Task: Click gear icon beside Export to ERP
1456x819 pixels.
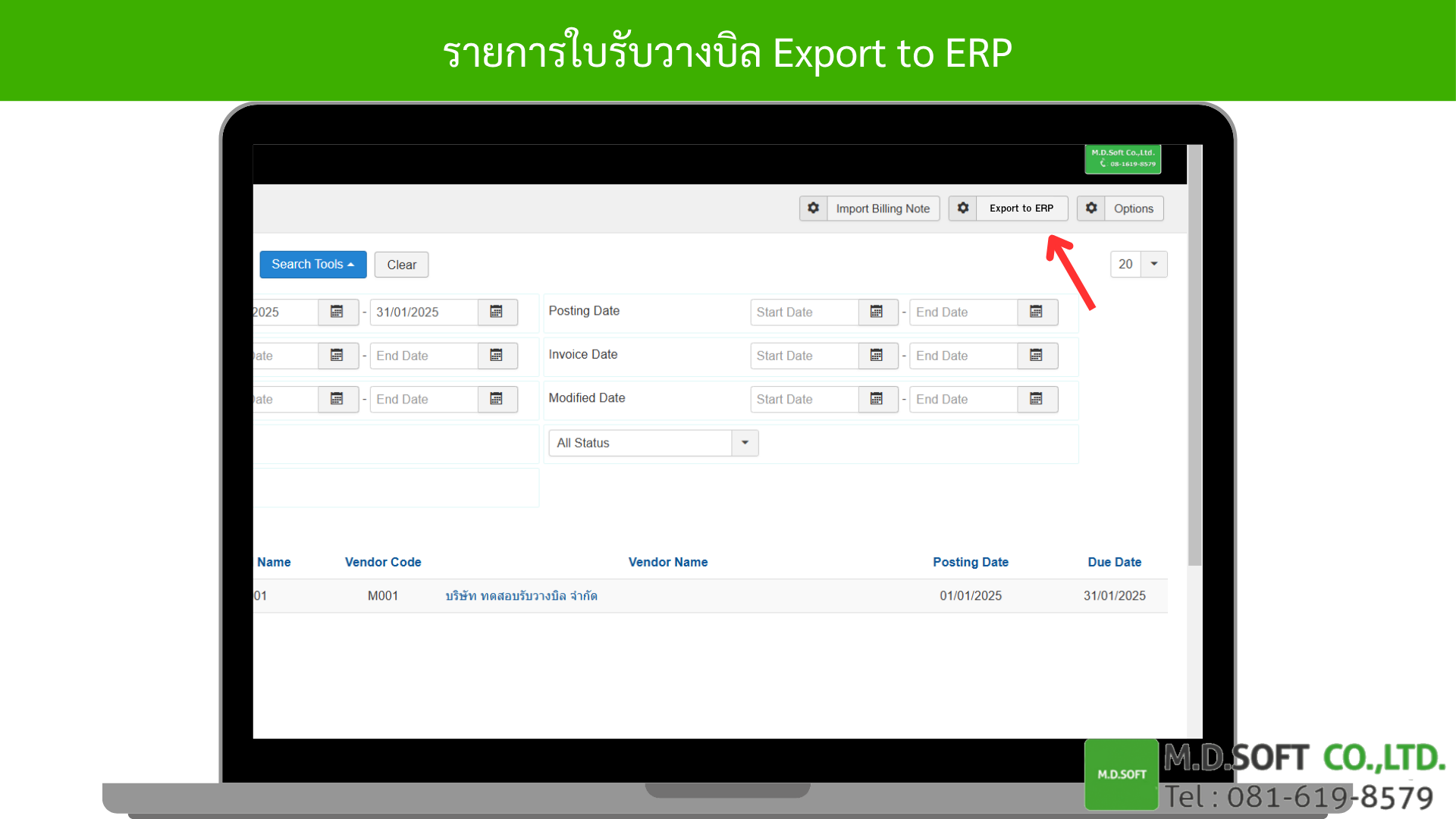Action: coord(962,208)
